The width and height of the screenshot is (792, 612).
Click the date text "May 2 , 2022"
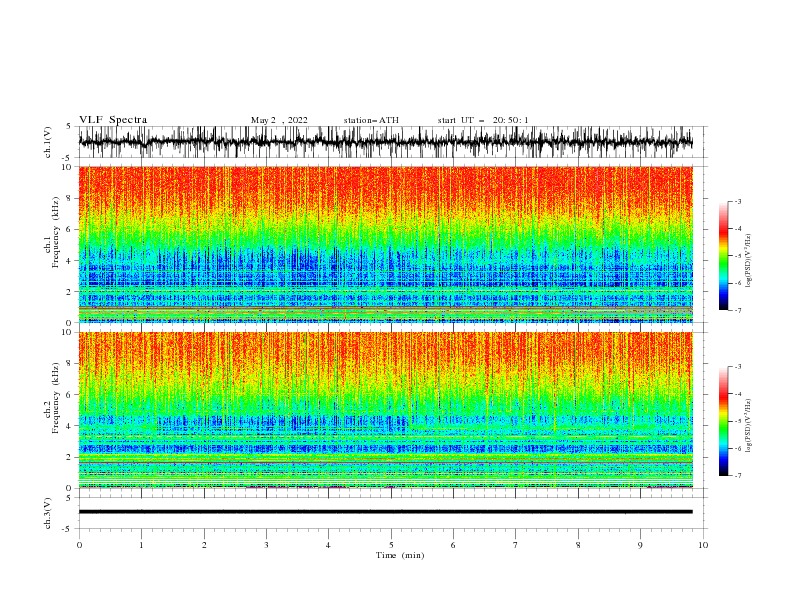pyautogui.click(x=279, y=120)
